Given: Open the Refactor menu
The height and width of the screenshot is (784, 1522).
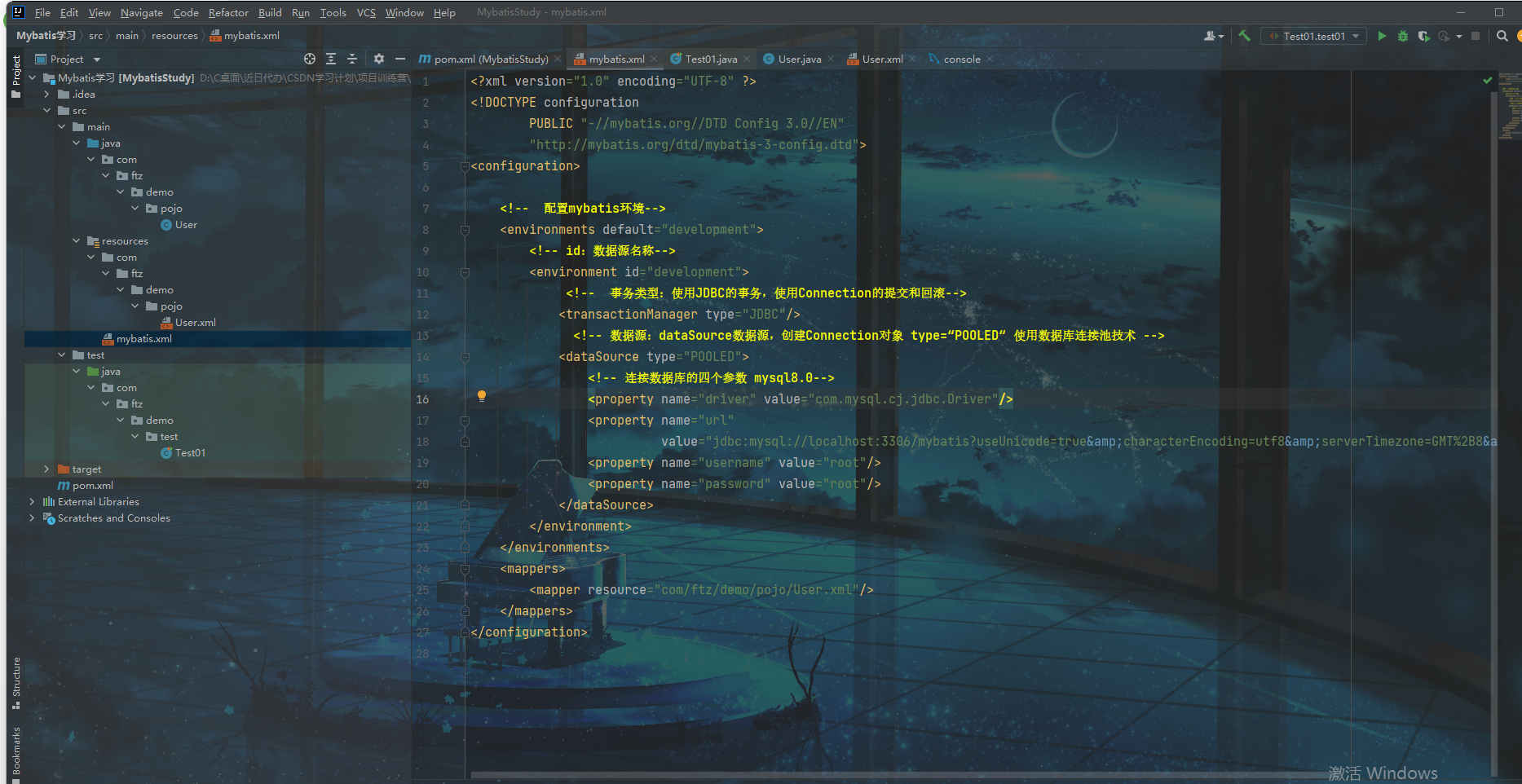Looking at the screenshot, I should [x=228, y=12].
